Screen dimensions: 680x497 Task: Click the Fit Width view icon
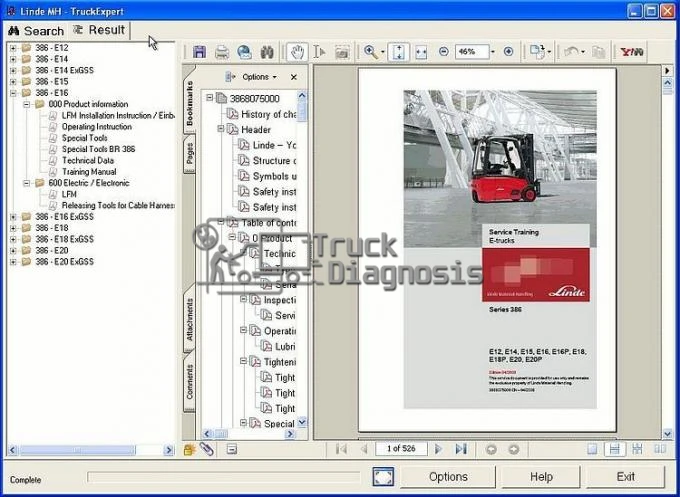point(421,52)
